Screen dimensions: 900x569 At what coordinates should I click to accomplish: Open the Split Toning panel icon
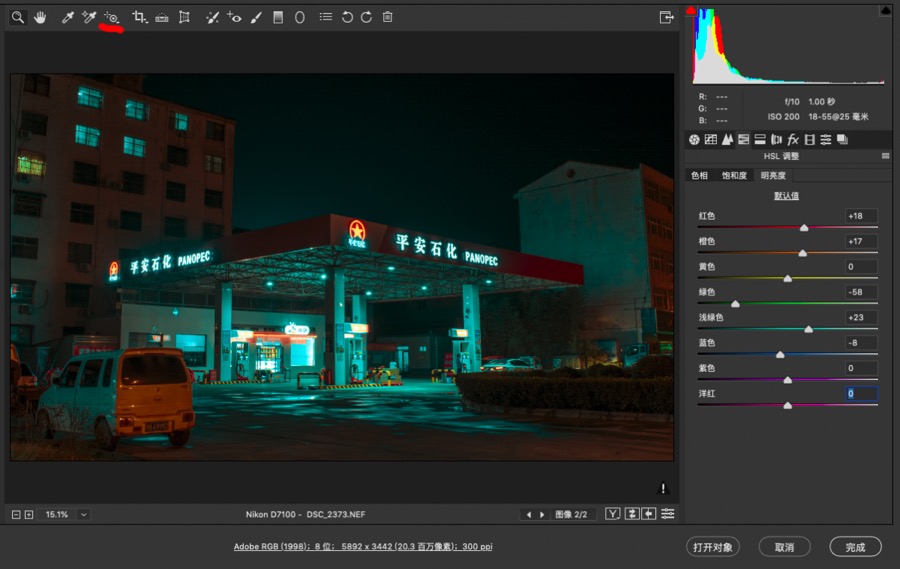(760, 139)
